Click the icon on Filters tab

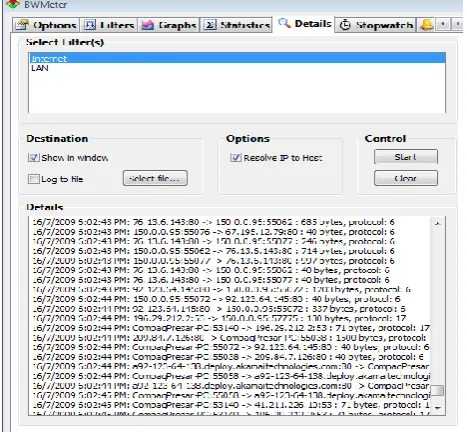89,25
